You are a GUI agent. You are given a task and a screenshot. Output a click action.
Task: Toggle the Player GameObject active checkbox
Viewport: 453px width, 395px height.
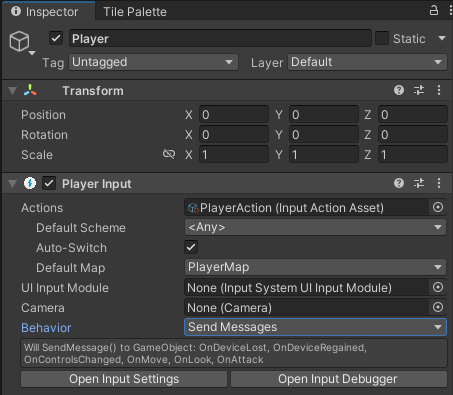point(56,38)
